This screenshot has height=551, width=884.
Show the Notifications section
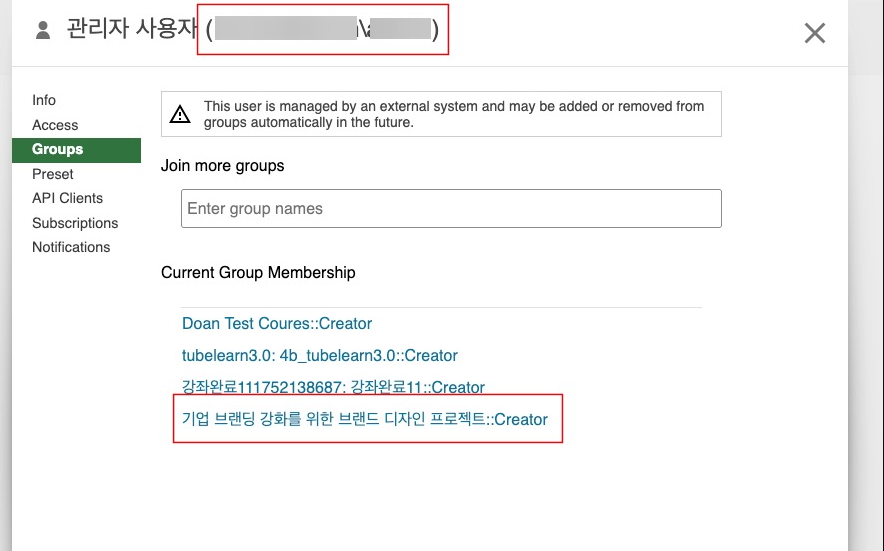(71, 247)
